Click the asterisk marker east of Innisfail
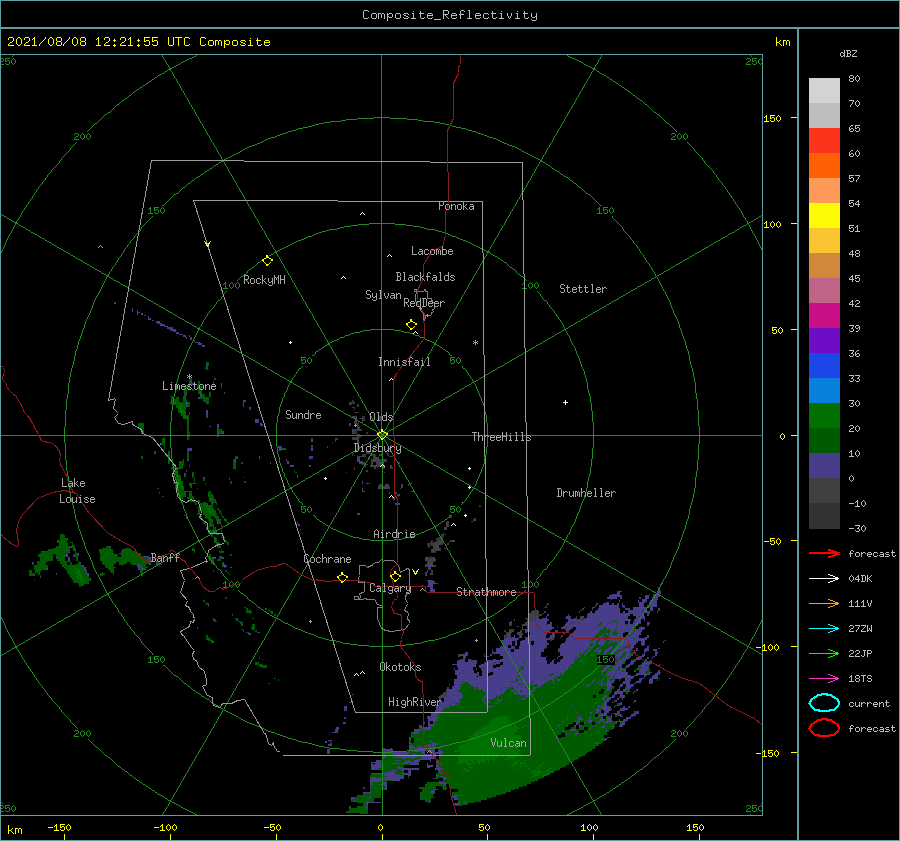 pyautogui.click(x=475, y=343)
